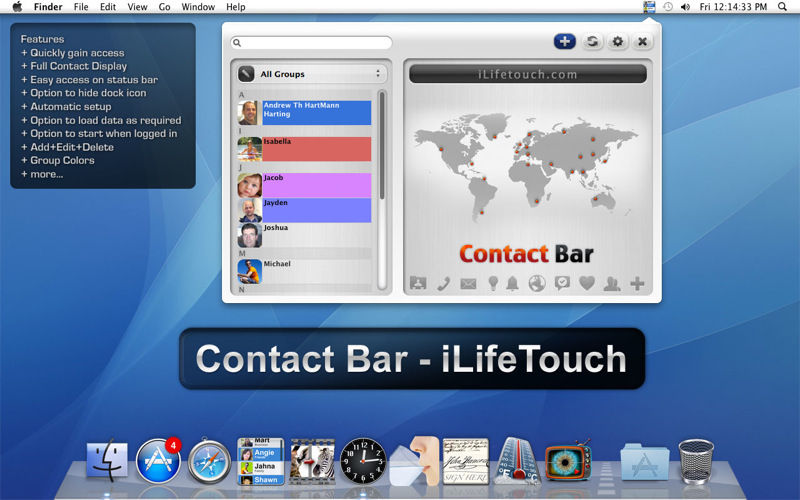Open the thermometer dock app
This screenshot has width=800, height=500.
517,461
